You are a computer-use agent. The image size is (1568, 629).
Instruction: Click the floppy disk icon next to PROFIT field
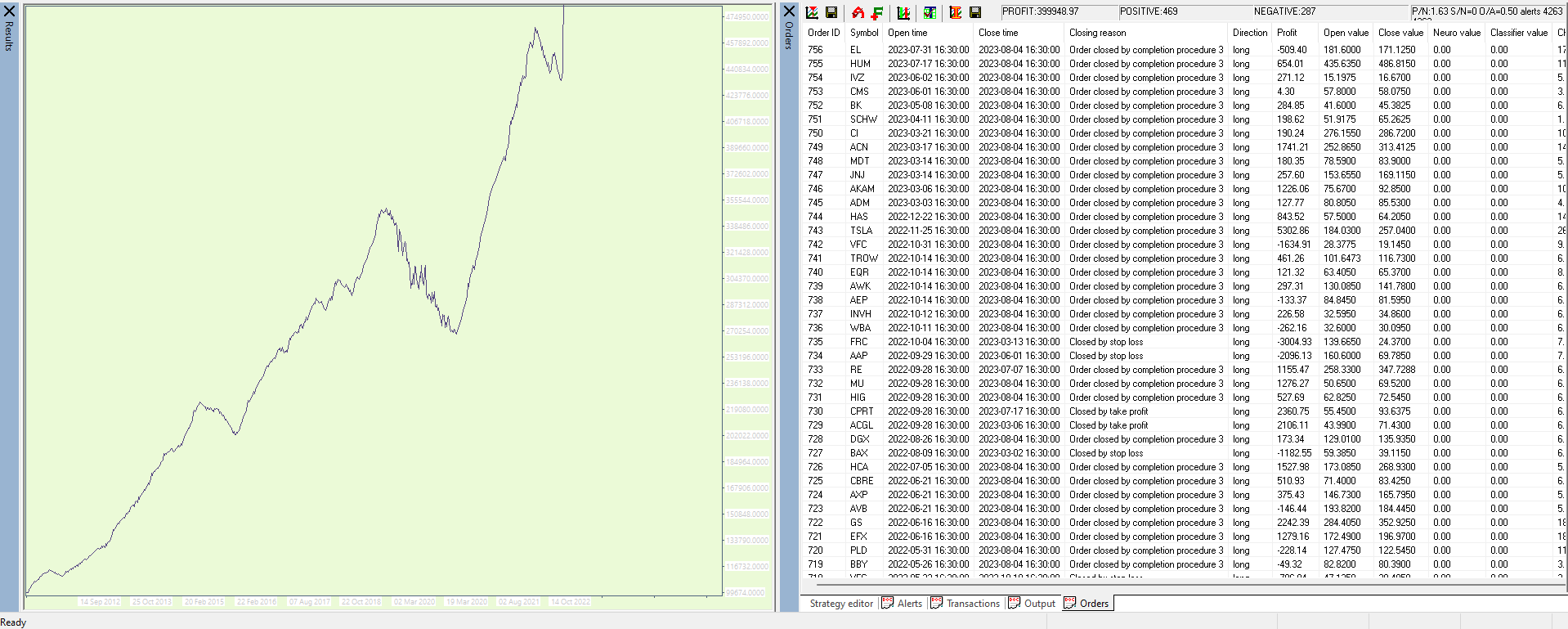pyautogui.click(x=975, y=12)
